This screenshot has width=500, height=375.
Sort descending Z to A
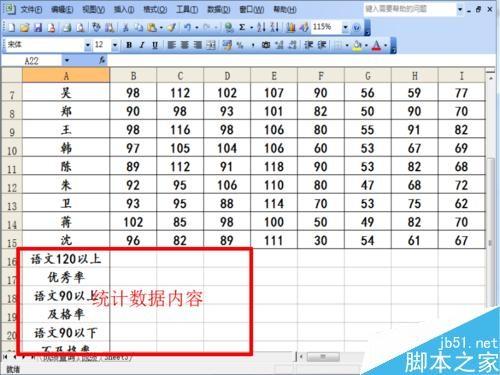pyautogui.click(x=274, y=27)
